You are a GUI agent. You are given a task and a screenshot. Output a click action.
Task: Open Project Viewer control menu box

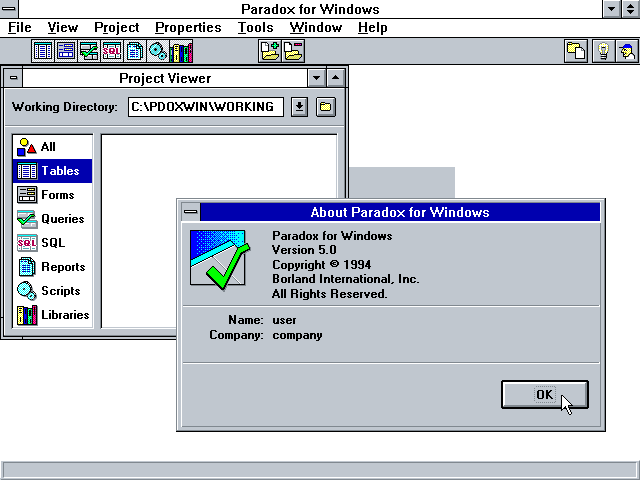(13, 78)
